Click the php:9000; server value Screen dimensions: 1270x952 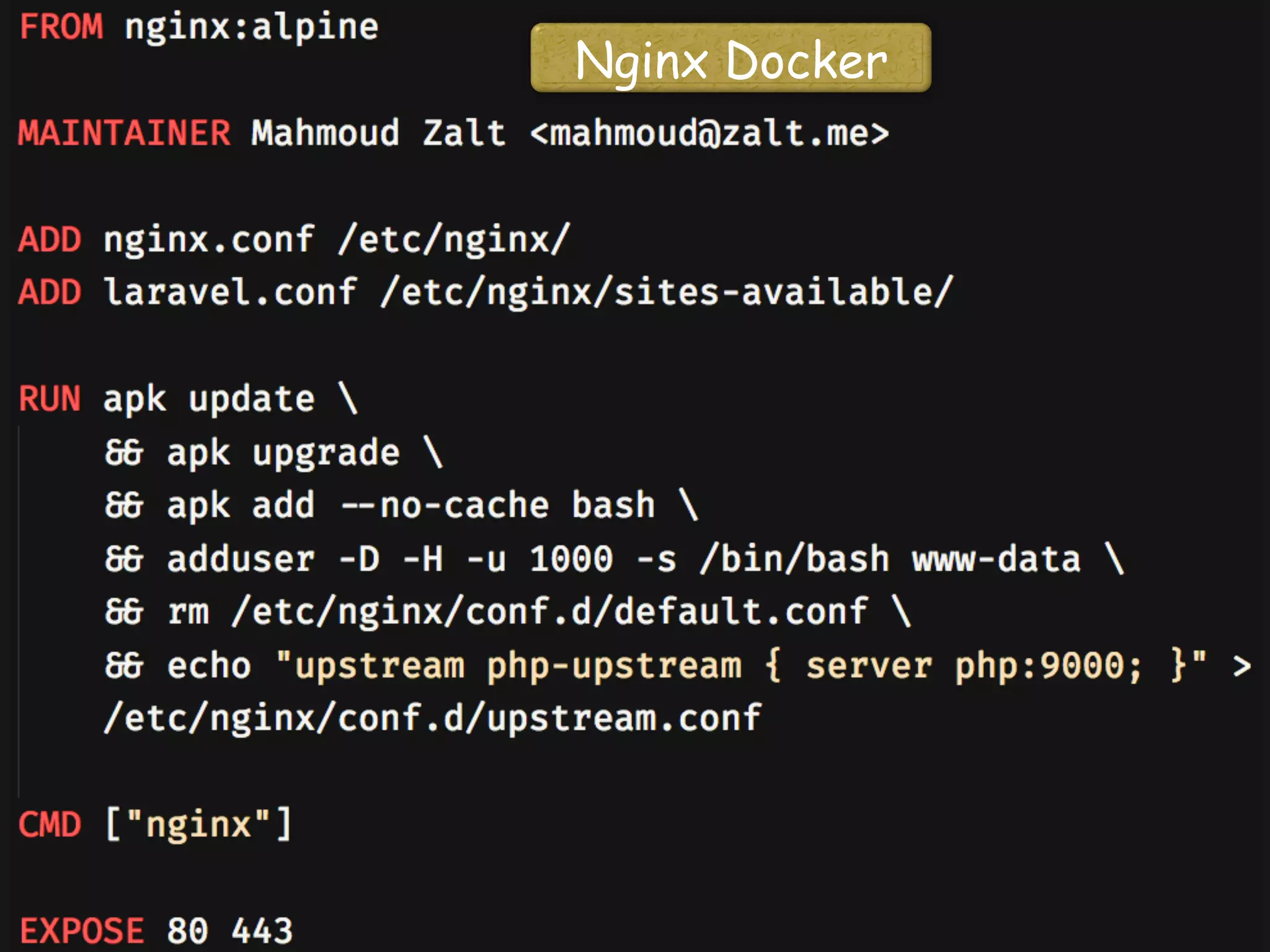pyautogui.click(x=1048, y=667)
